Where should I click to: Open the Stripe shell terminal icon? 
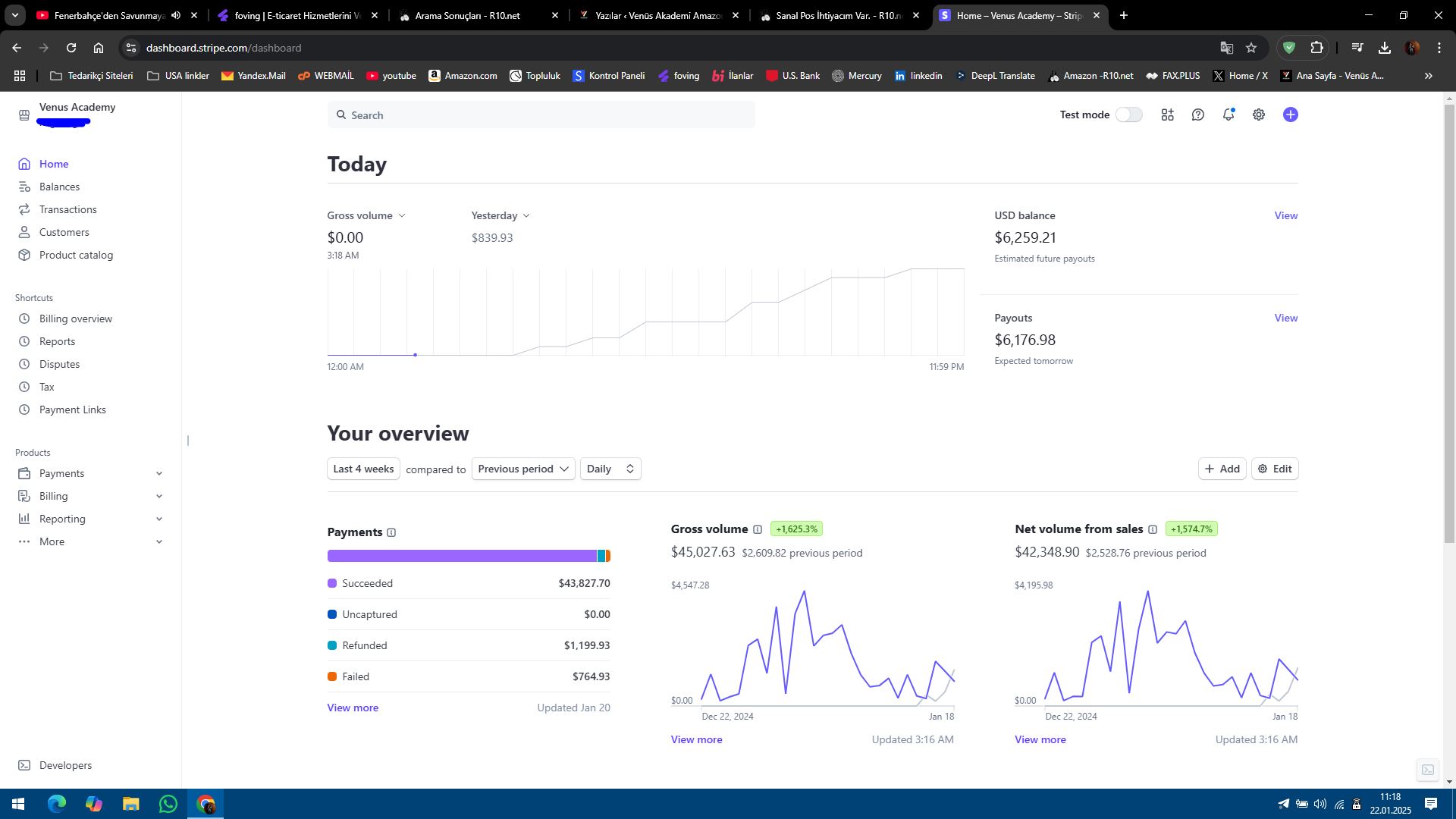(1427, 770)
